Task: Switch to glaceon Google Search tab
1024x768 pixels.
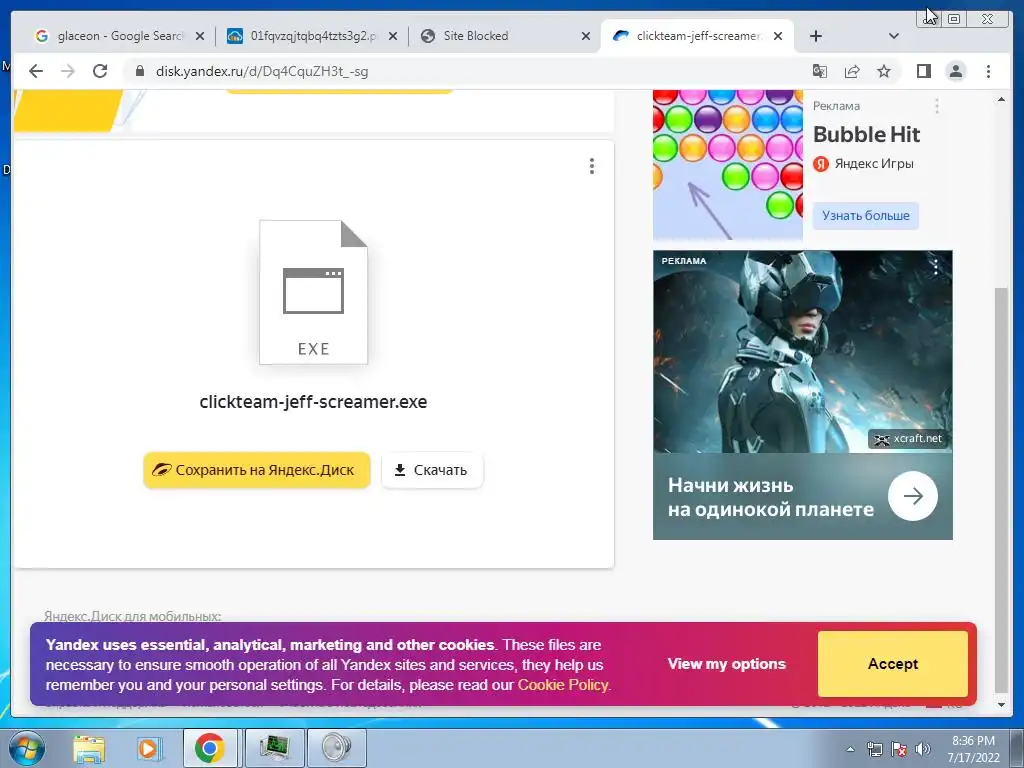Action: pos(120,36)
